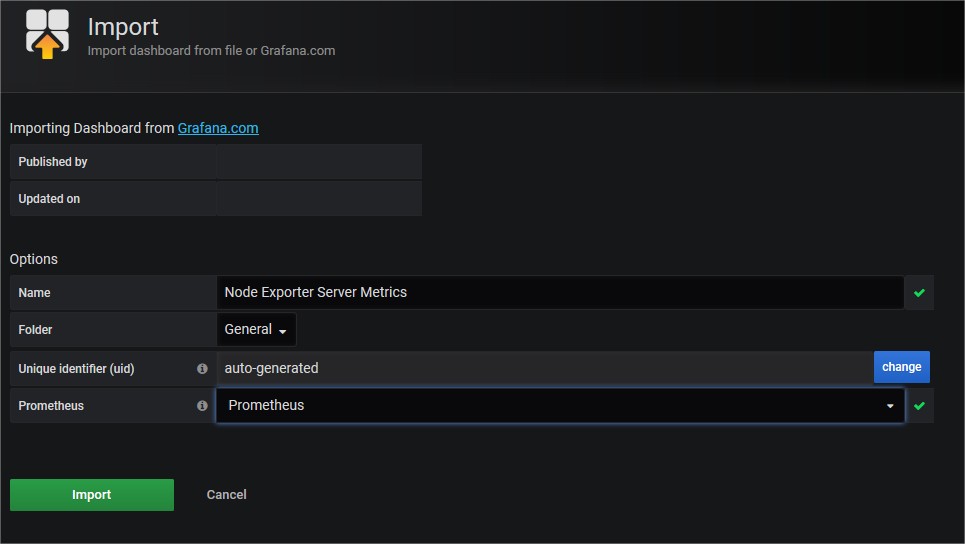Viewport: 965px width, 544px height.
Task: Click the empty Updated on value cell
Action: pyautogui.click(x=319, y=199)
